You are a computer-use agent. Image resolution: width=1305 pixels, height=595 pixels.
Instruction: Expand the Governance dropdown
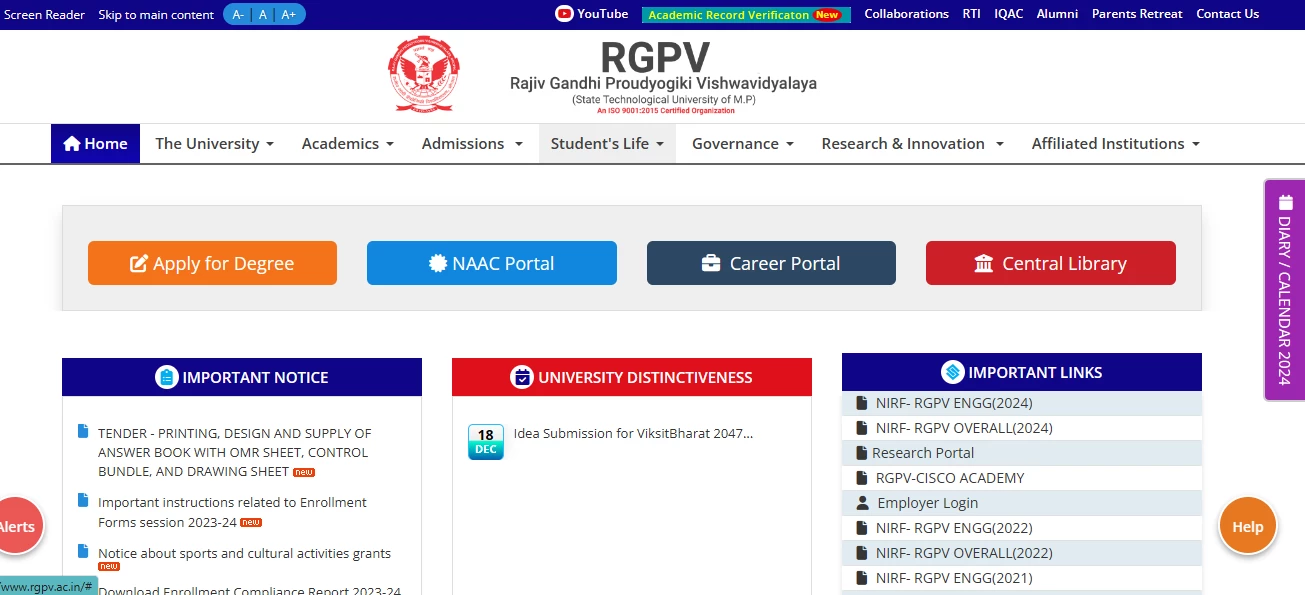[736, 143]
